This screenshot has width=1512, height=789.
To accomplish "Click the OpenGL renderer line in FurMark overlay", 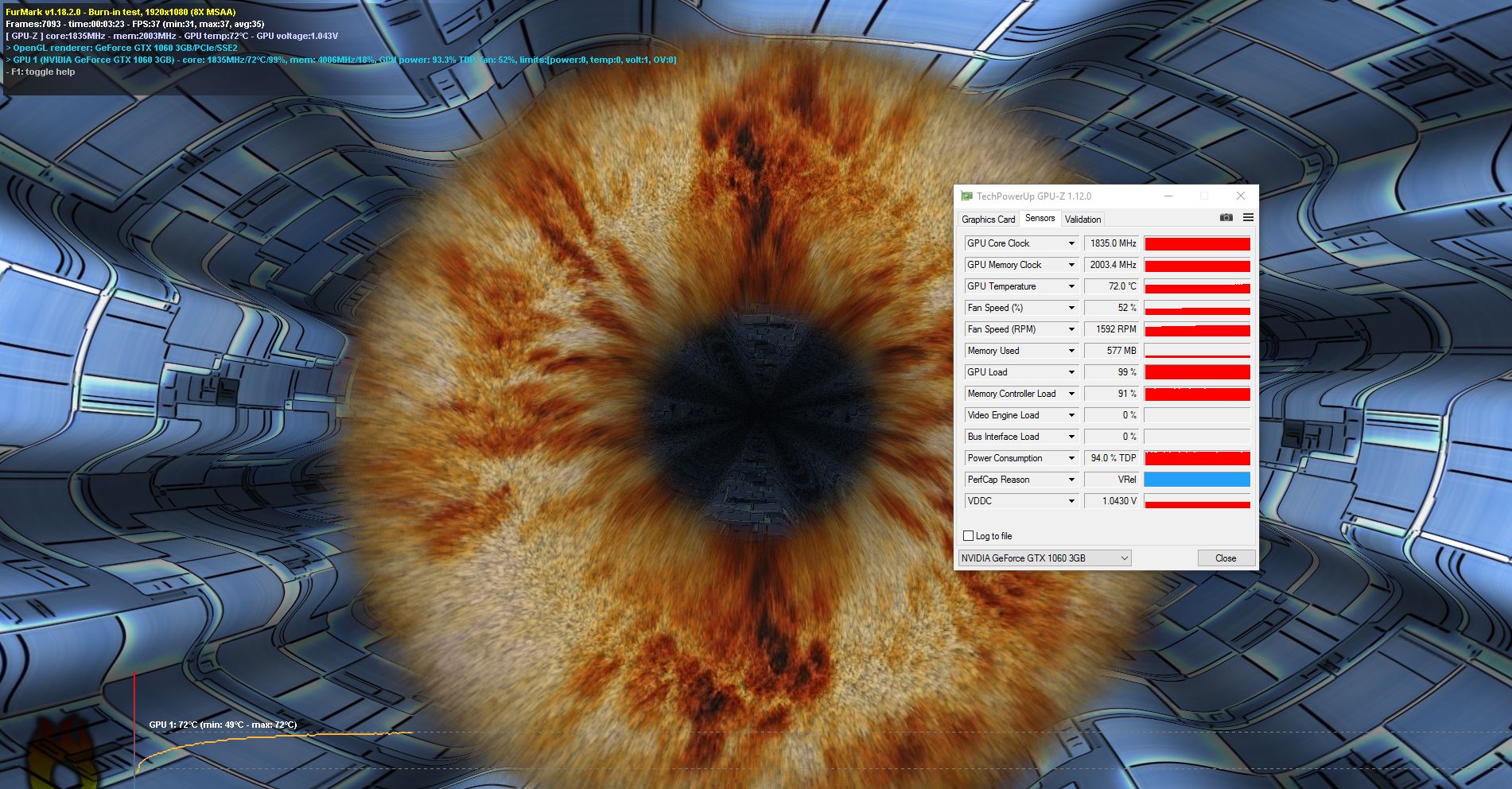I will [121, 48].
